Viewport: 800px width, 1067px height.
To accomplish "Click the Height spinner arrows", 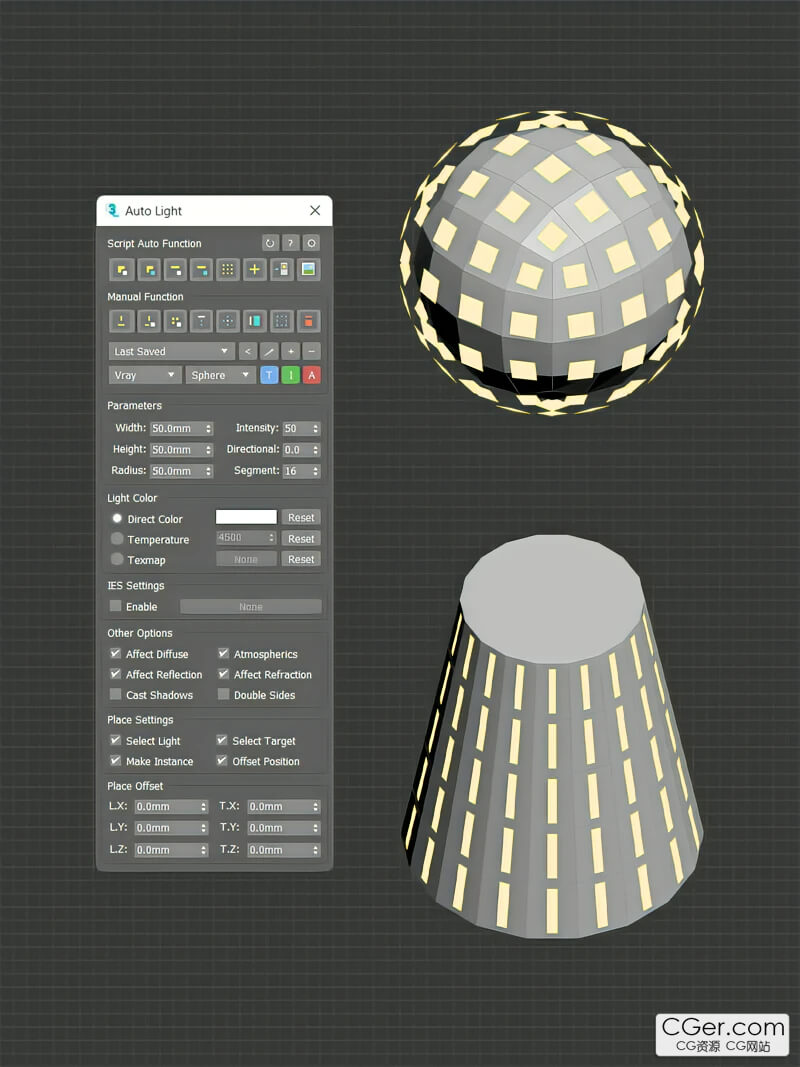I will tap(209, 450).
